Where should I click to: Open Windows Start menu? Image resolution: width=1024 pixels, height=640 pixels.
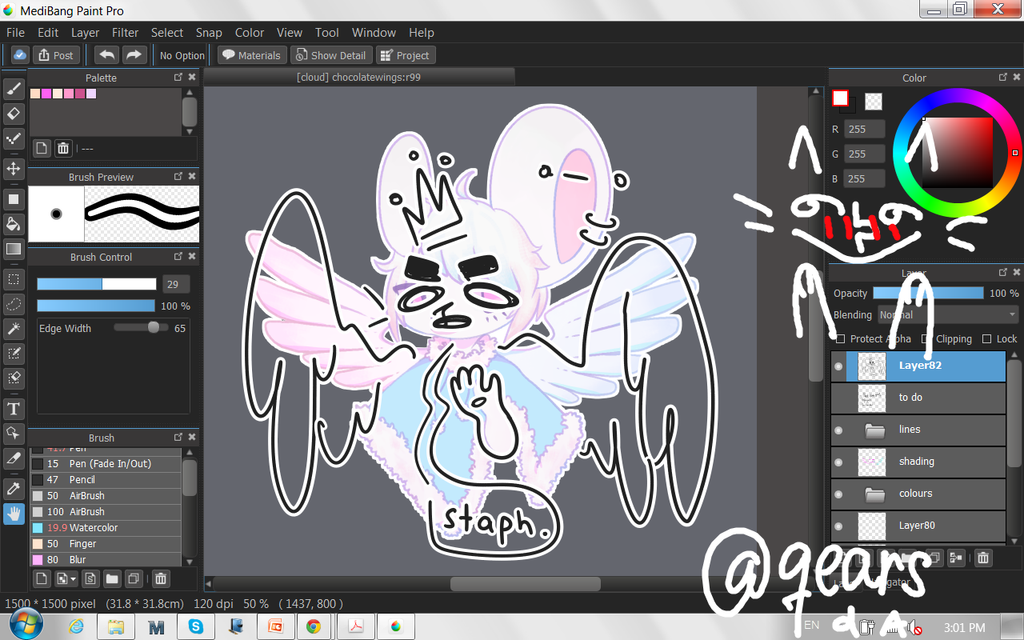[24, 626]
